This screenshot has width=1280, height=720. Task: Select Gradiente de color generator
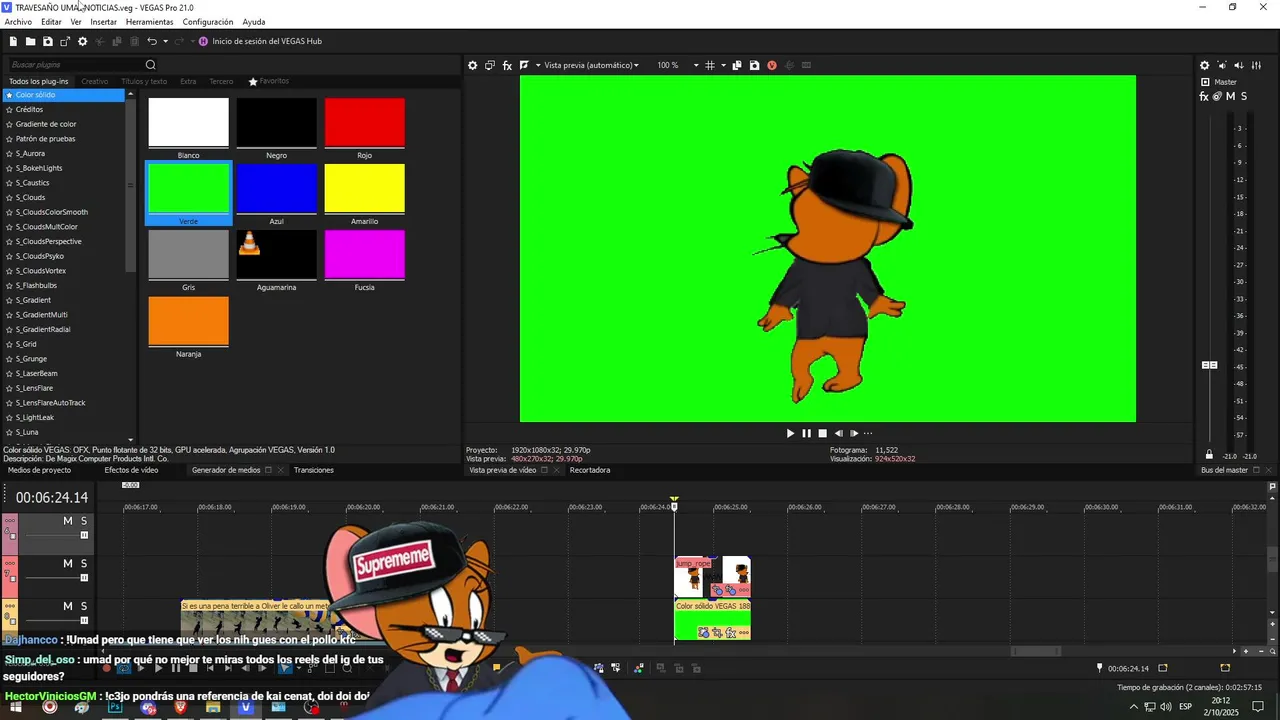[46, 124]
